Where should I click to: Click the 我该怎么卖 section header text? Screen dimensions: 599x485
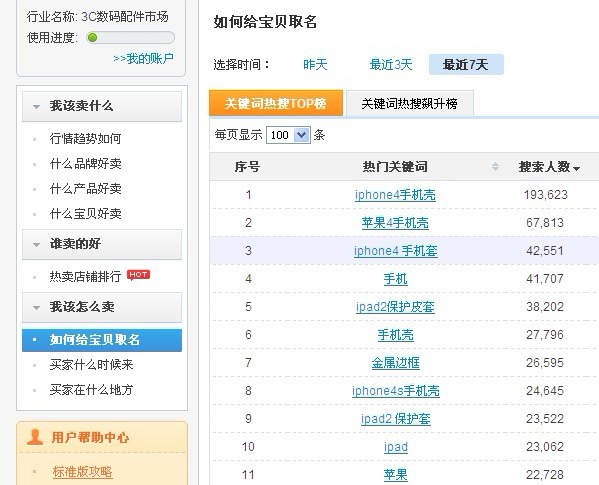pos(82,307)
